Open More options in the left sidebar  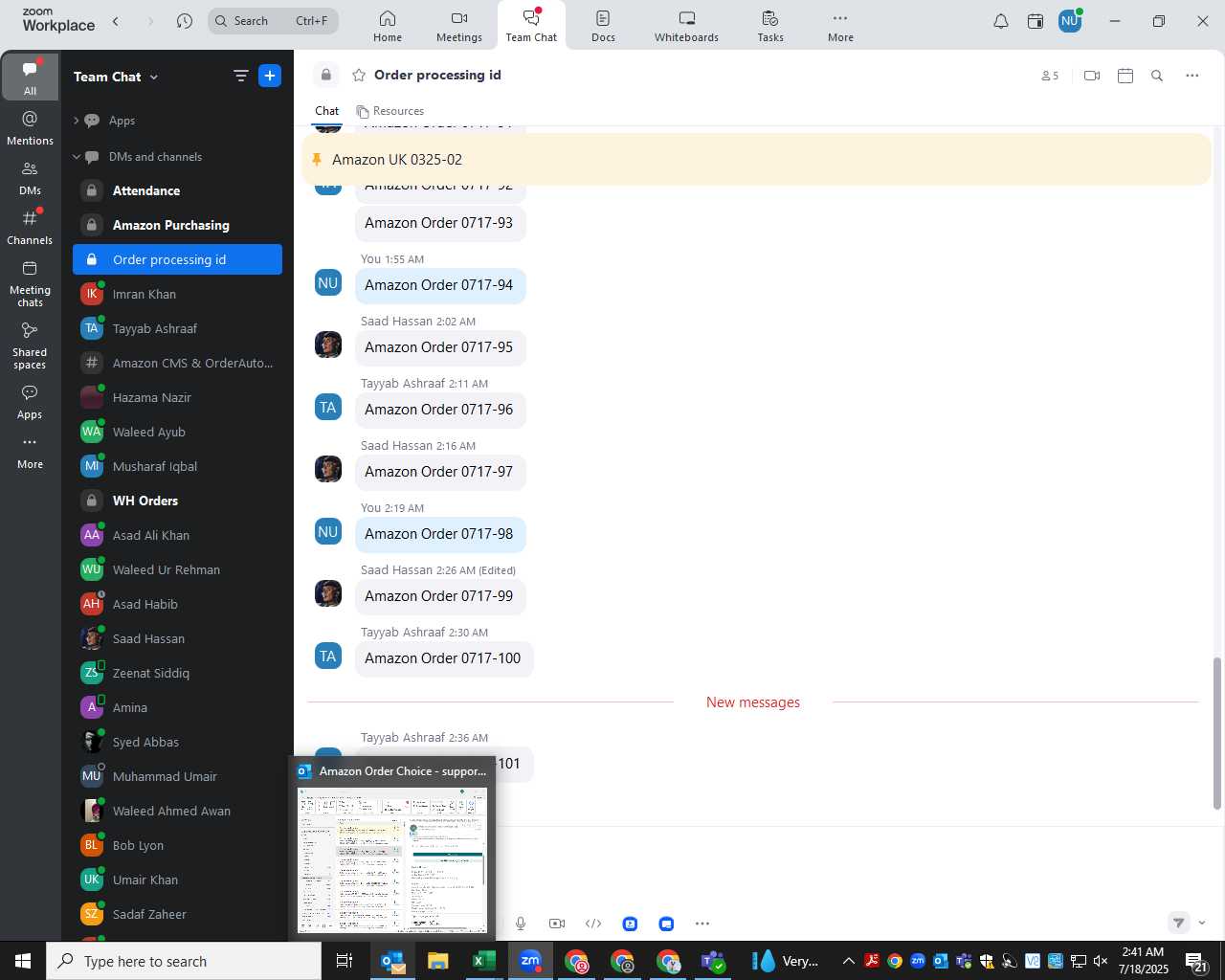pos(30,452)
